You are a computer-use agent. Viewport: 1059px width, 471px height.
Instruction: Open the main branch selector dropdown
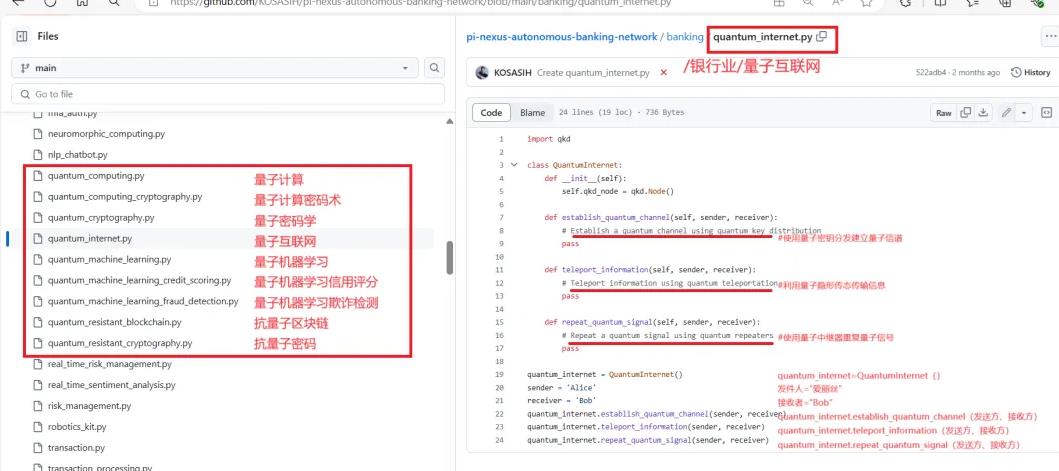pyautogui.click(x=215, y=68)
